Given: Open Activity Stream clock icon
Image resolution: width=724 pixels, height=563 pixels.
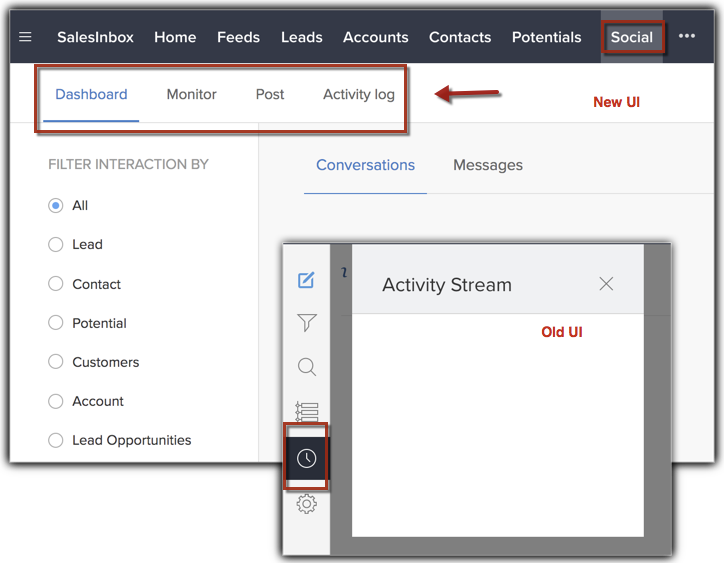Looking at the screenshot, I should (307, 458).
